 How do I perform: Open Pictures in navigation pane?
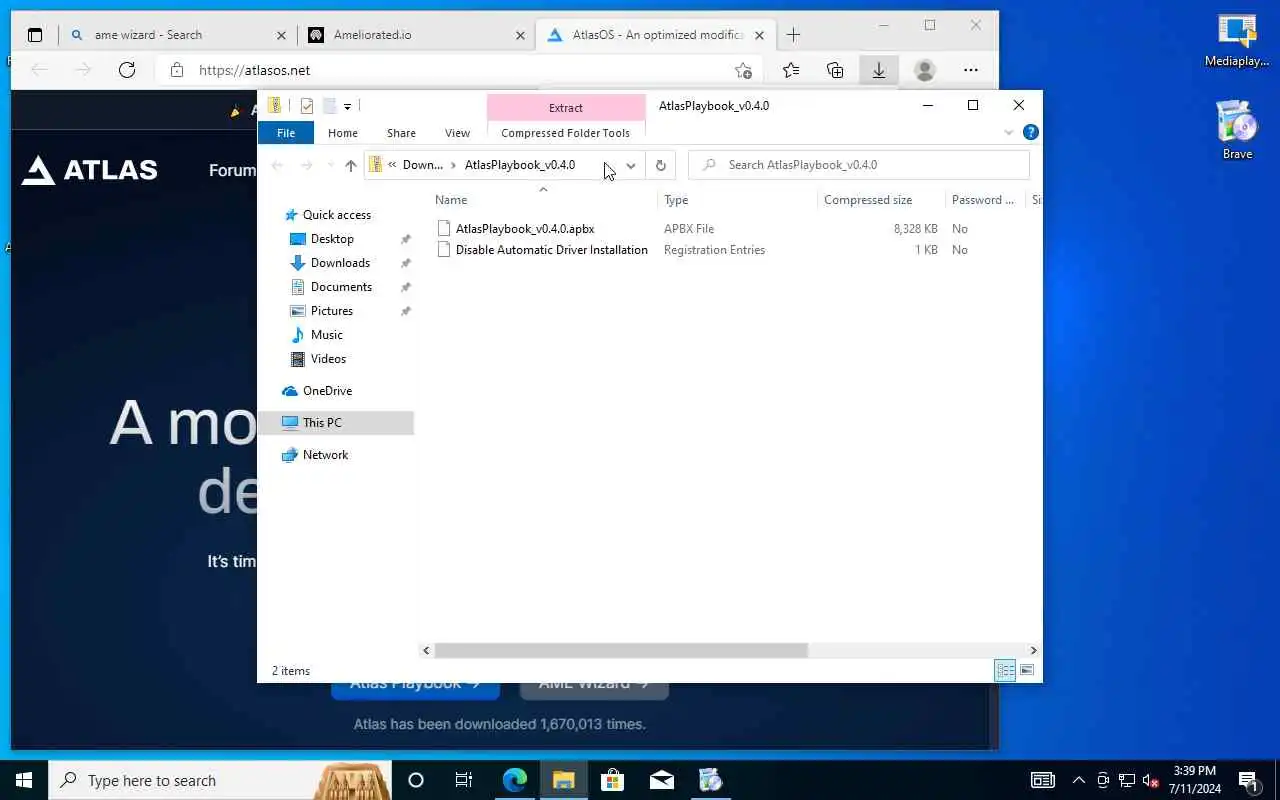pyautogui.click(x=331, y=311)
